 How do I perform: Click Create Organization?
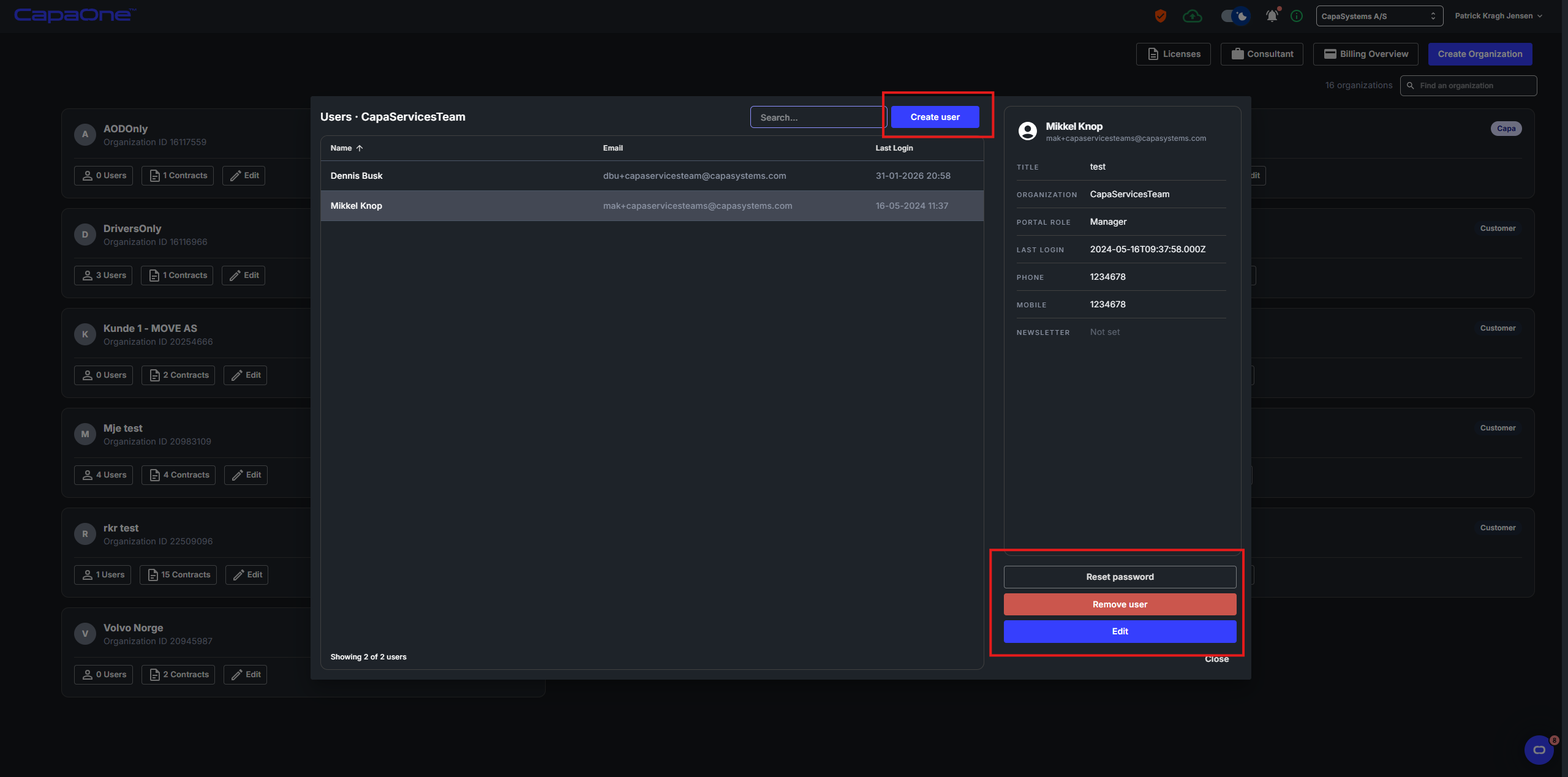(x=1480, y=54)
